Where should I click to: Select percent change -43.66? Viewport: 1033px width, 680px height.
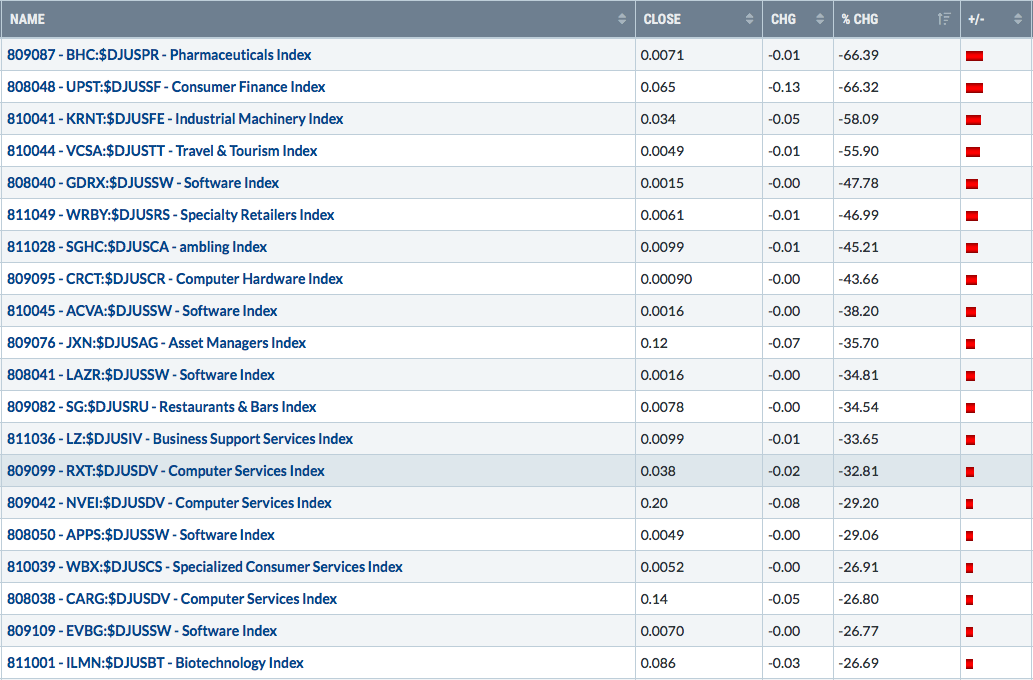click(x=858, y=279)
